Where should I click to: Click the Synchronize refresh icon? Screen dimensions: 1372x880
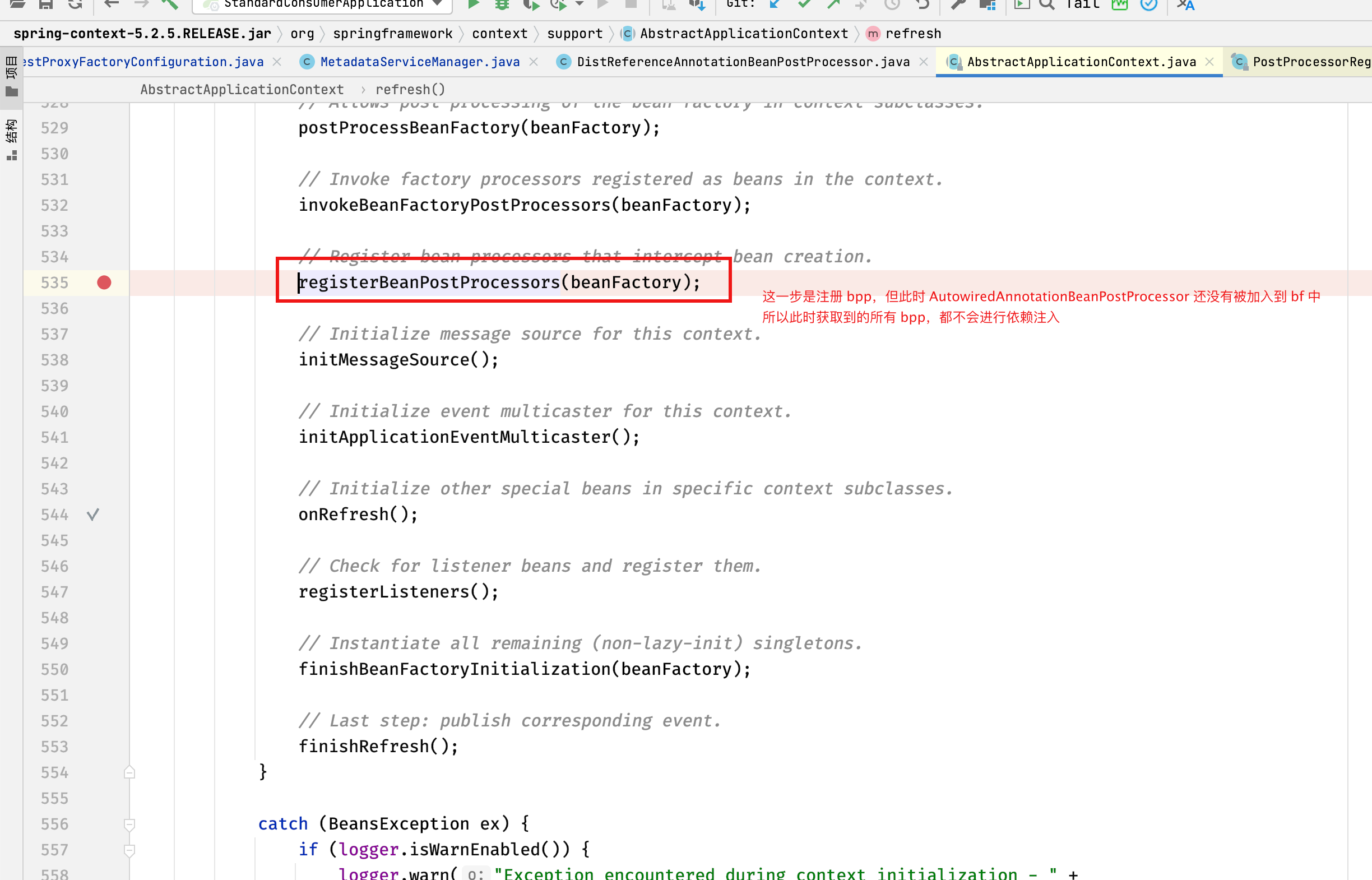[x=75, y=4]
